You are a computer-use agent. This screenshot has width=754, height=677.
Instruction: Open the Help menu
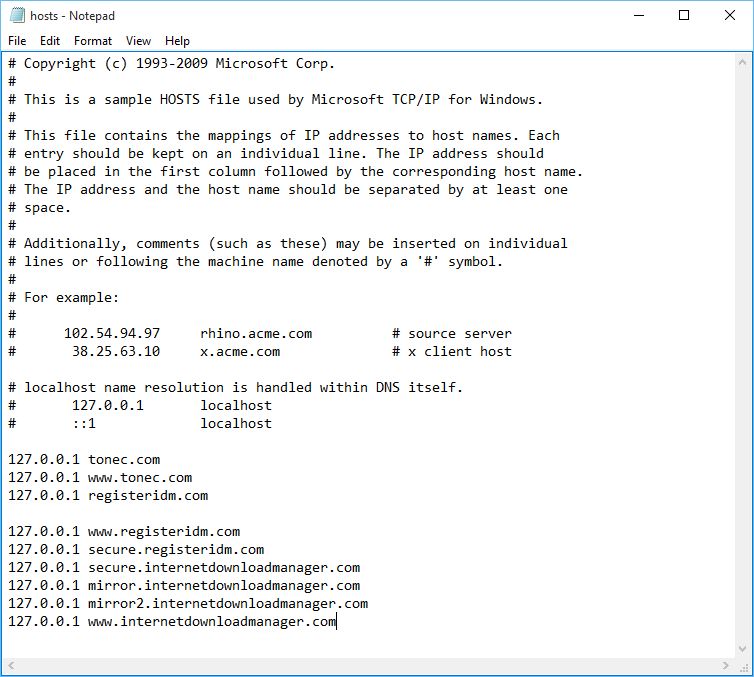coord(177,41)
